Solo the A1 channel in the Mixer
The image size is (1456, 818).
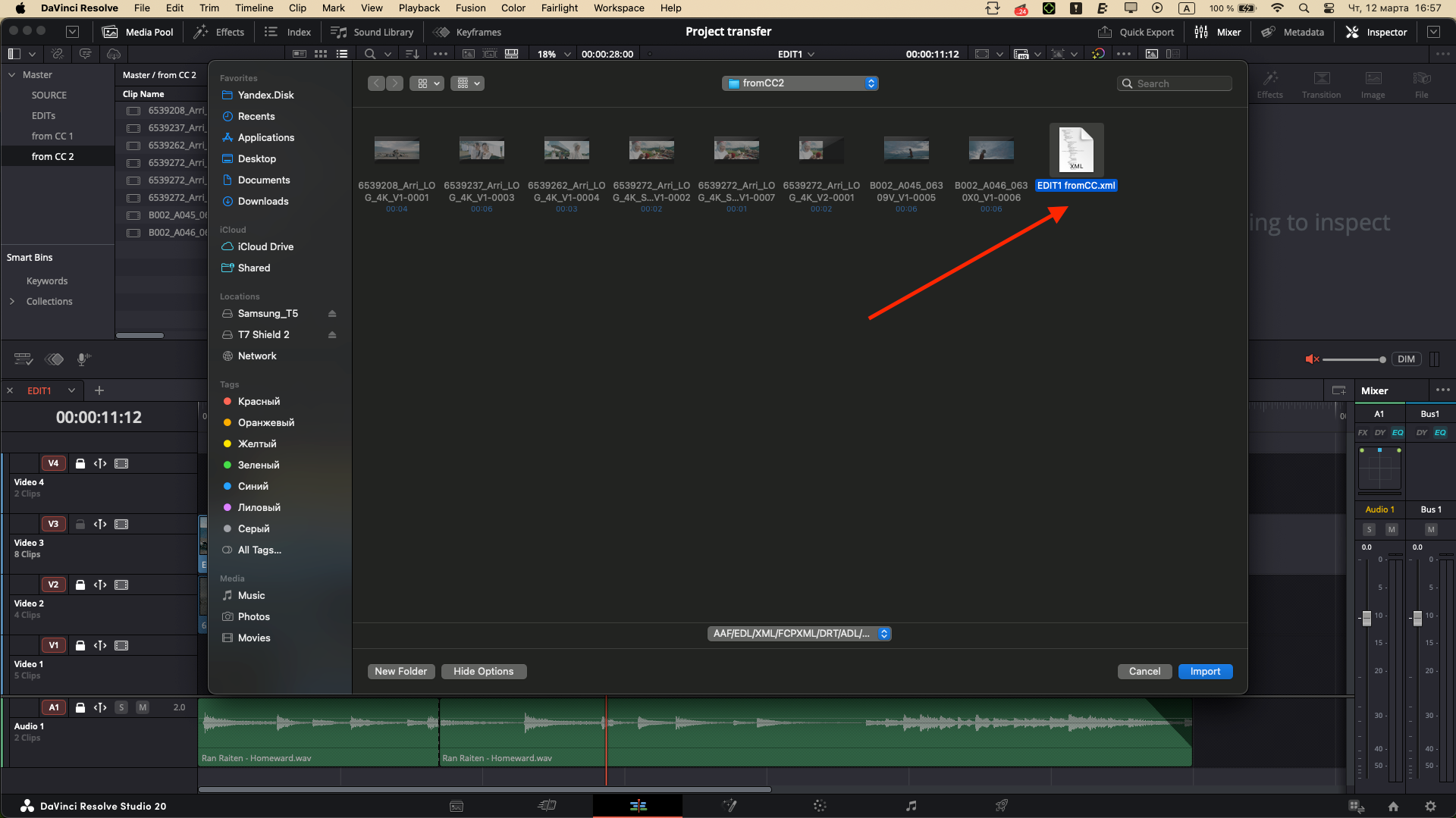(x=1370, y=529)
